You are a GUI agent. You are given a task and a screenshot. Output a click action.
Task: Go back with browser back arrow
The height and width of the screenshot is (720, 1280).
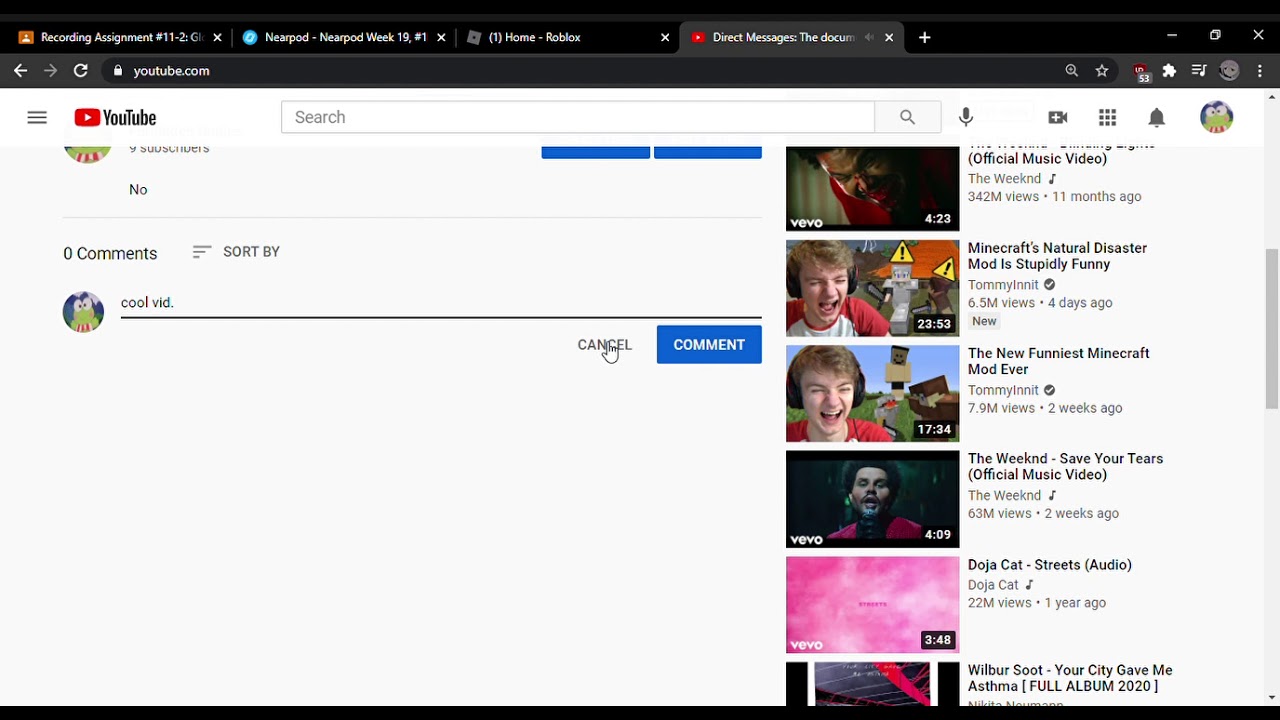tap(20, 70)
